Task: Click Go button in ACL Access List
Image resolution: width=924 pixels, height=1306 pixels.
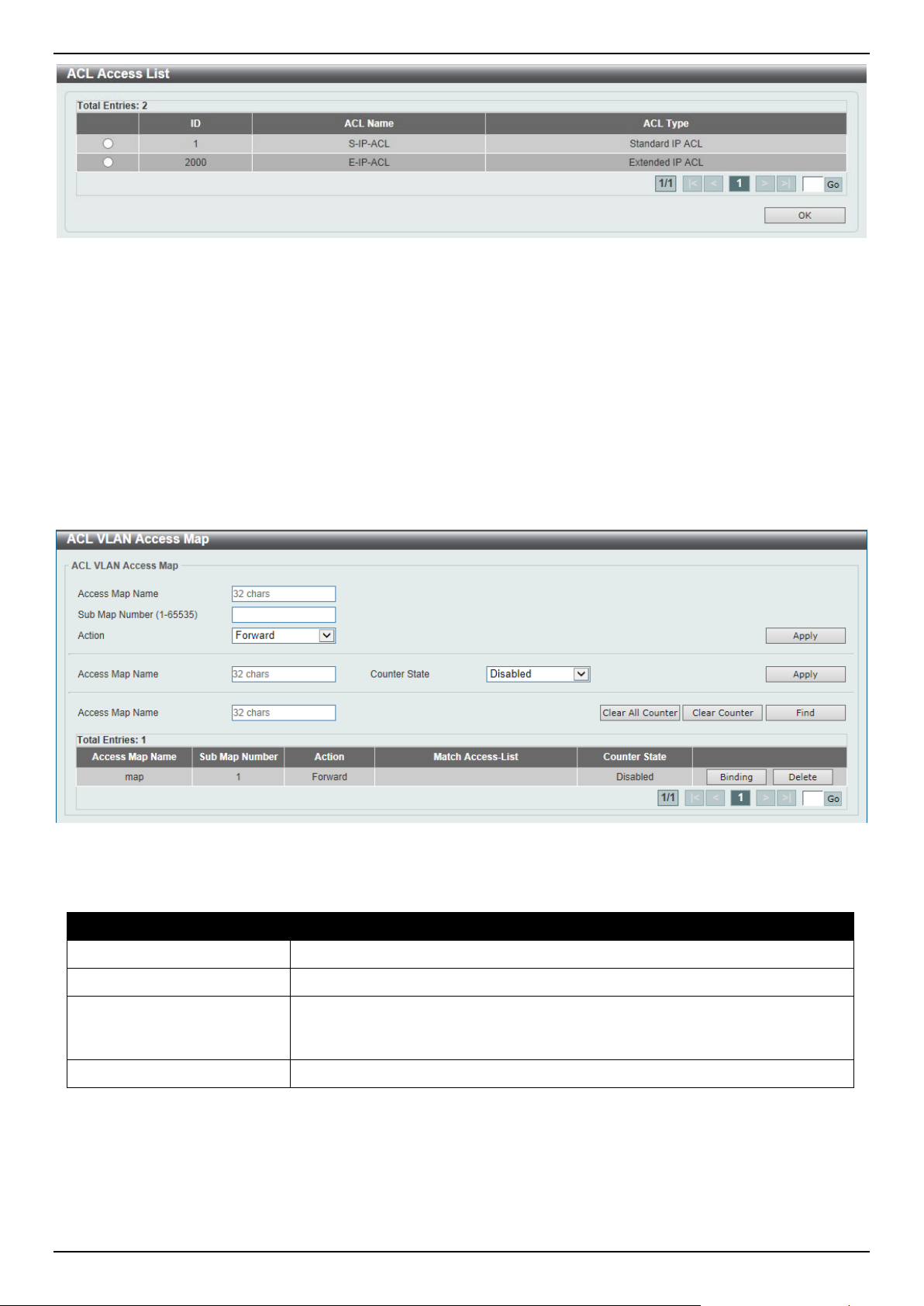Action: coord(833,185)
